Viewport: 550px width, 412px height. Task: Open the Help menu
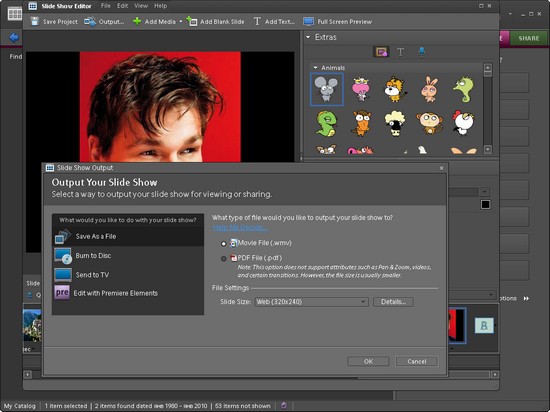click(x=161, y=6)
